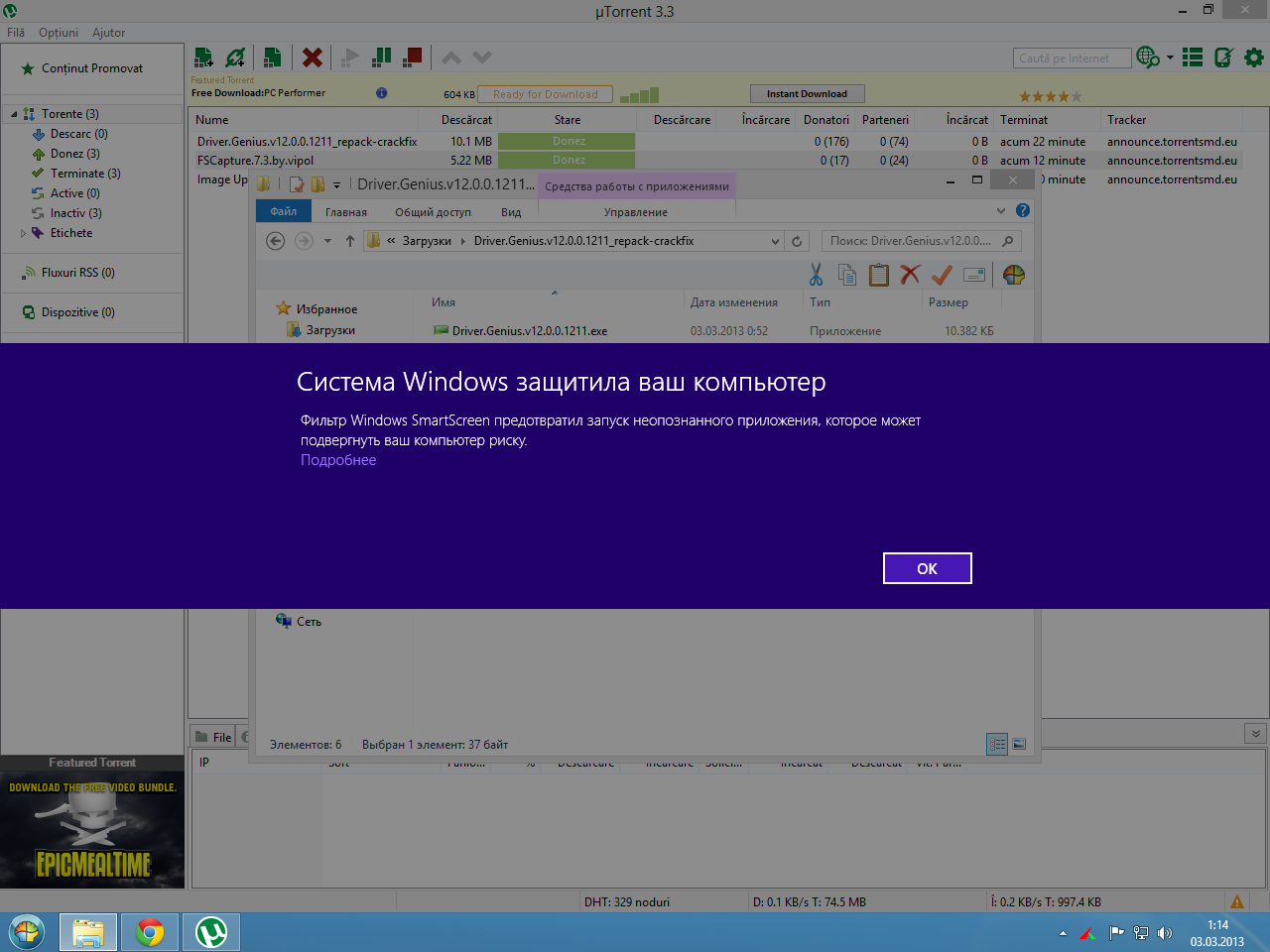Click the Paste clipboard icon in Explorer
Image resolution: width=1270 pixels, height=952 pixels.
878,275
